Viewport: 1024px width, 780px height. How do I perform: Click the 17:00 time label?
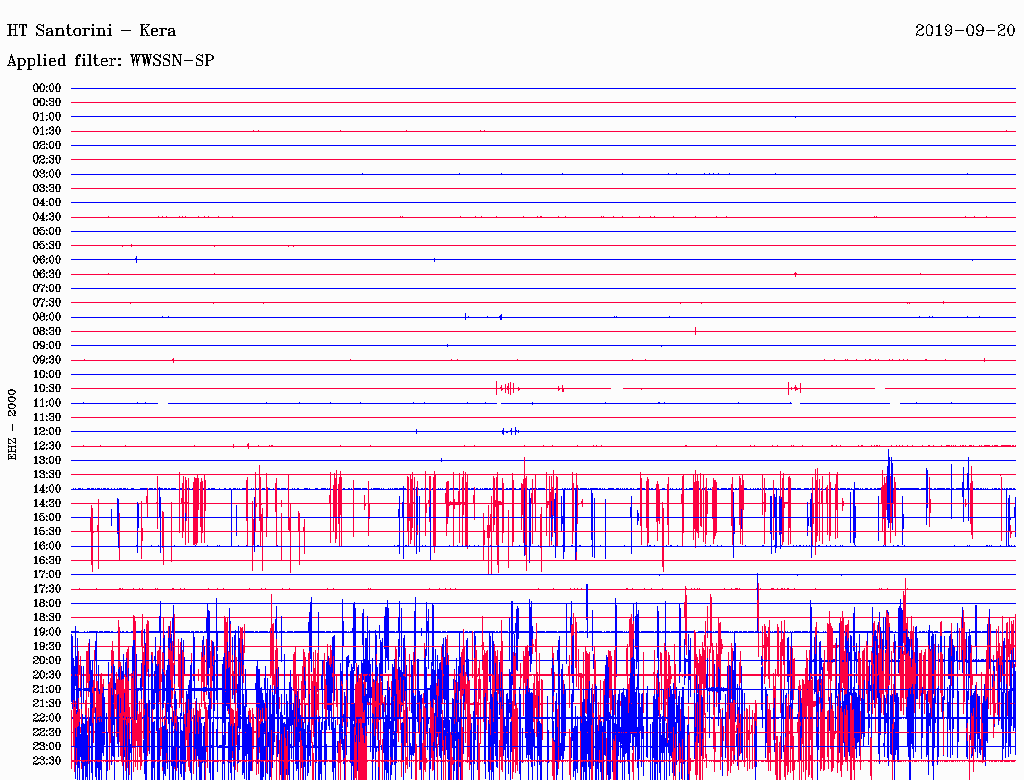click(x=47, y=574)
